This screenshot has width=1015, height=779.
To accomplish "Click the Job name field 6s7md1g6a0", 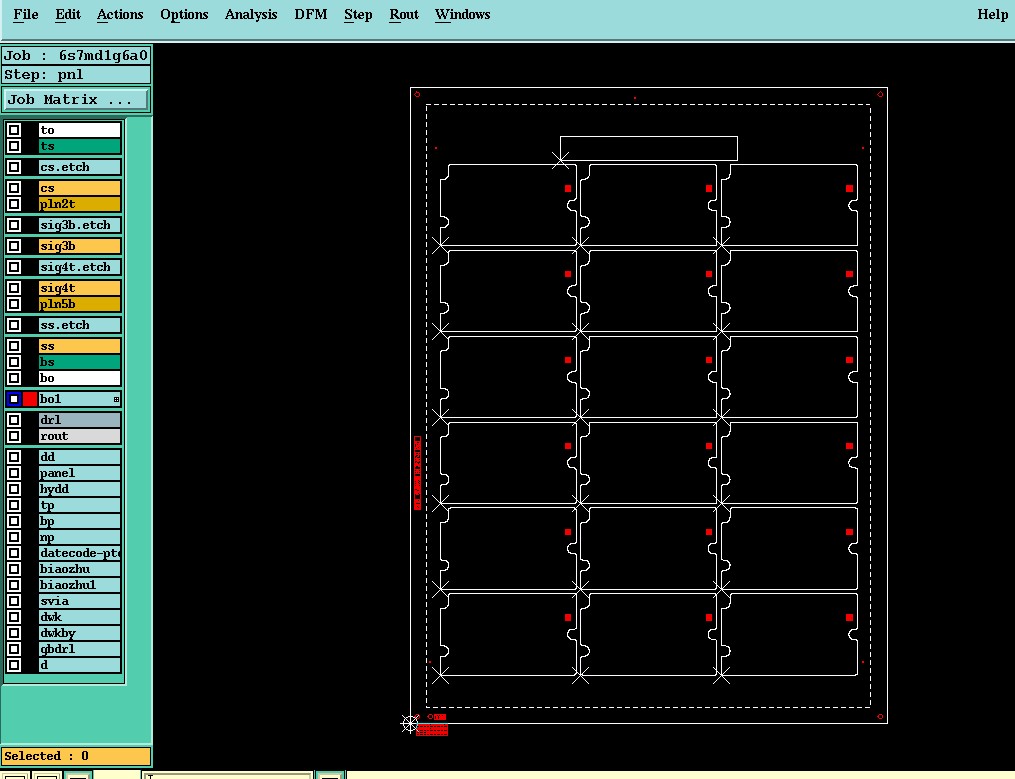I will [x=76, y=56].
